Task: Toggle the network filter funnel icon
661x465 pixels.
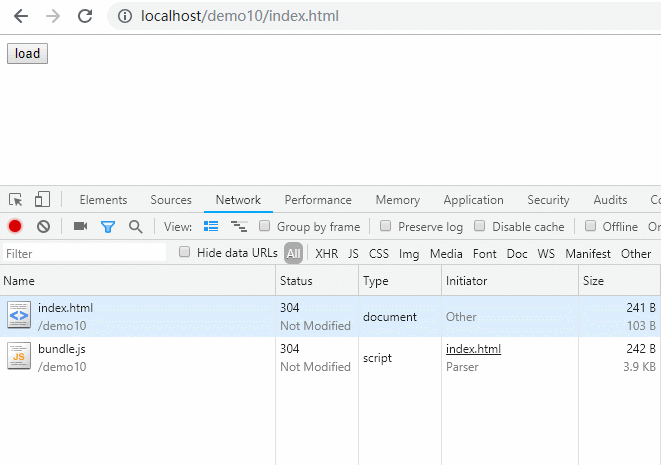Action: tap(108, 227)
